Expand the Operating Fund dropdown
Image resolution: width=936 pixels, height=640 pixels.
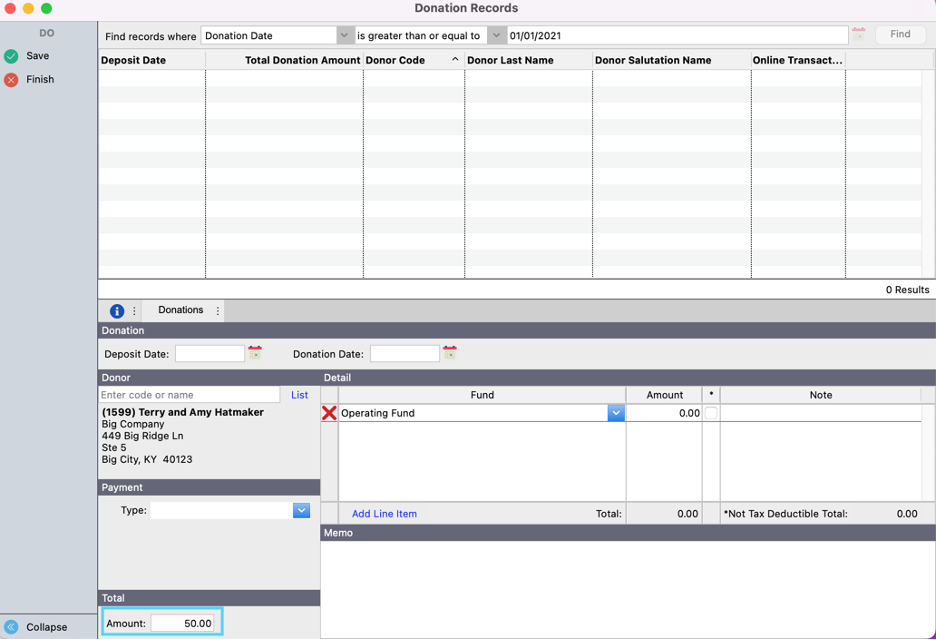[616, 413]
